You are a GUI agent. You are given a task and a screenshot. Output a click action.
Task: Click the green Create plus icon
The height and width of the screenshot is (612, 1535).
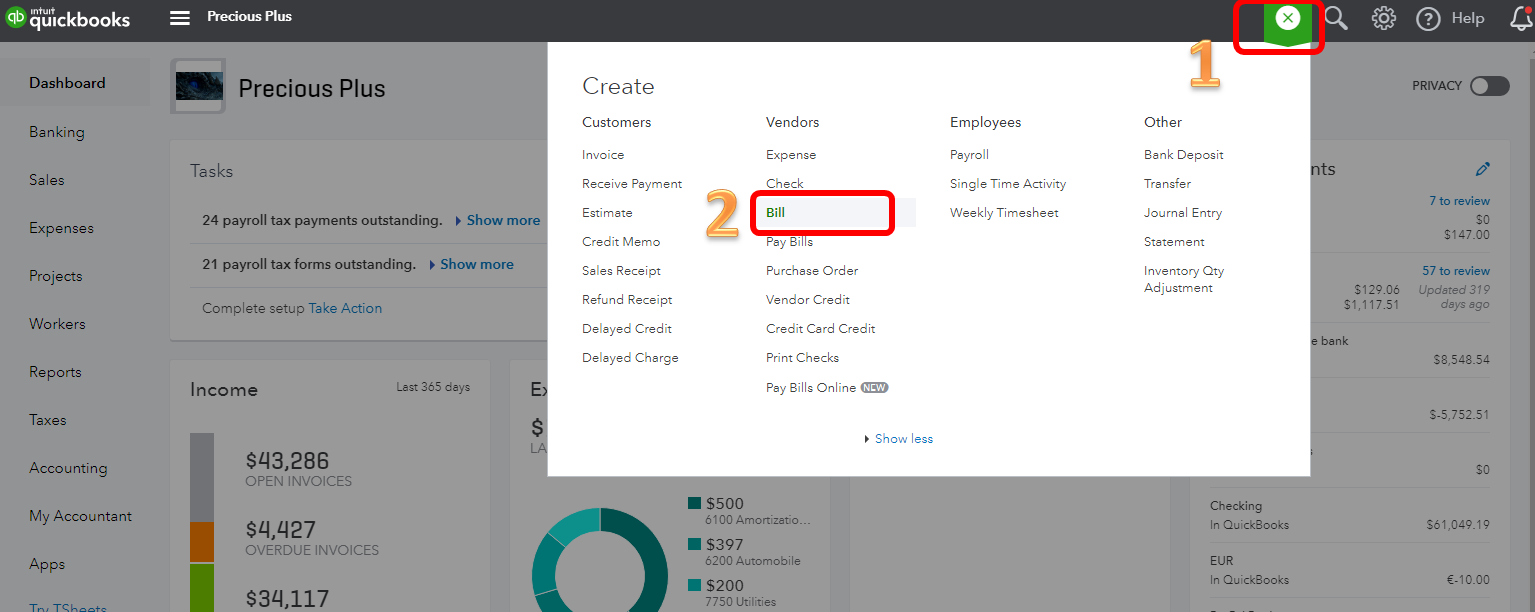click(1287, 17)
